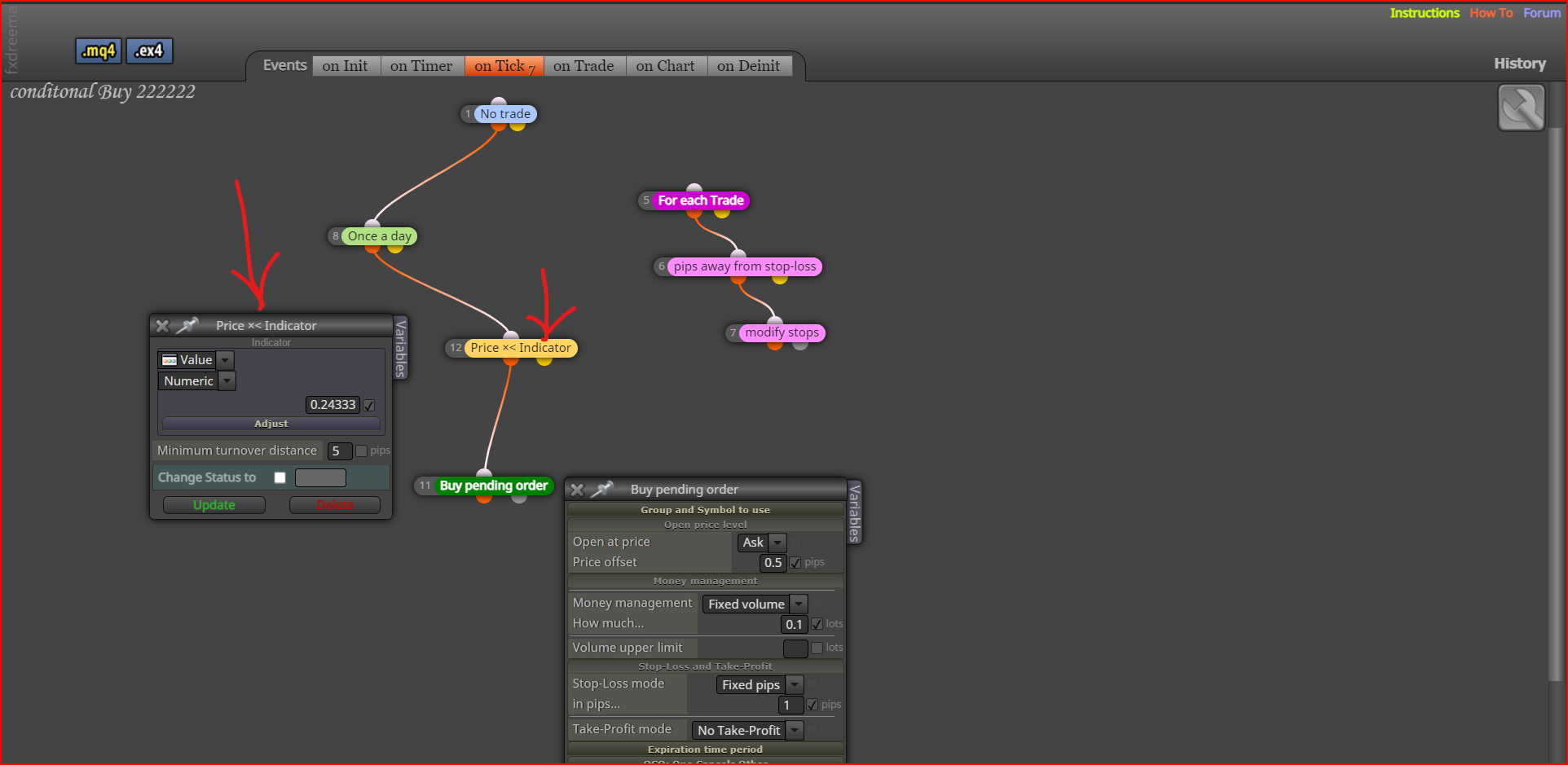Expand the Expiration time period section
This screenshot has width=1568, height=765.
coord(705,750)
